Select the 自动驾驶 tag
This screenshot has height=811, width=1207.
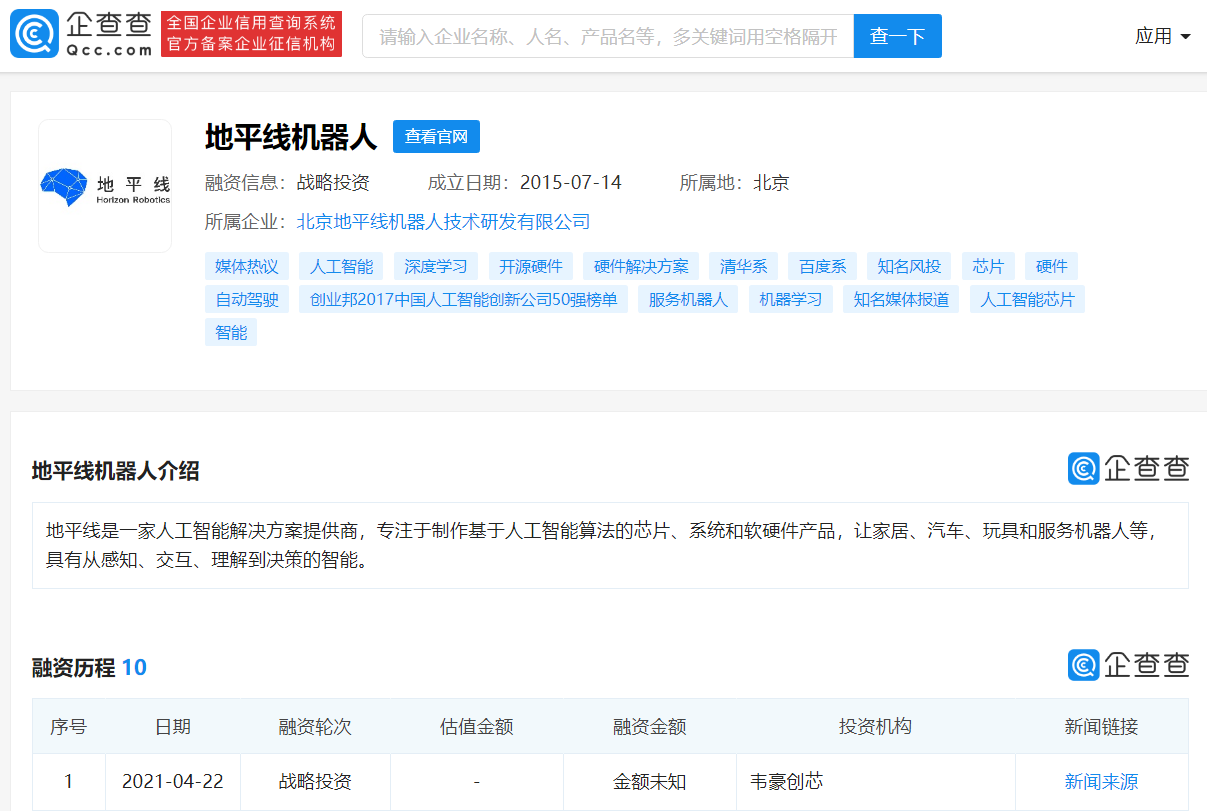click(247, 299)
